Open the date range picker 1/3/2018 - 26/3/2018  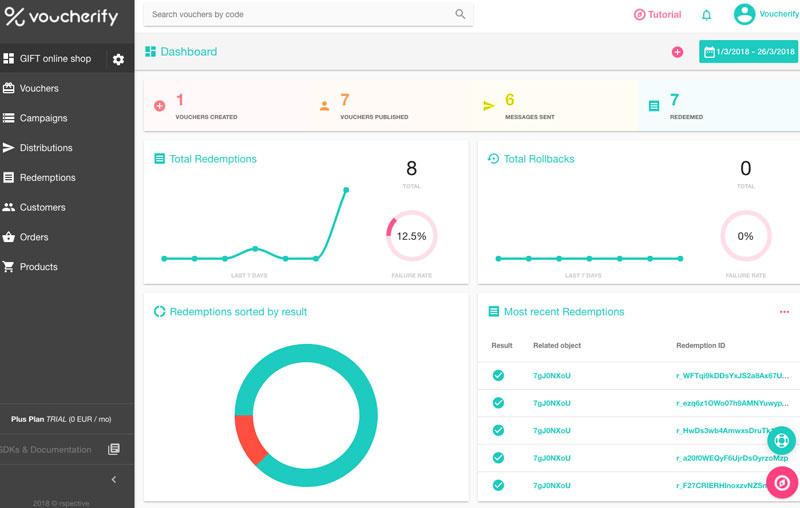pos(748,52)
